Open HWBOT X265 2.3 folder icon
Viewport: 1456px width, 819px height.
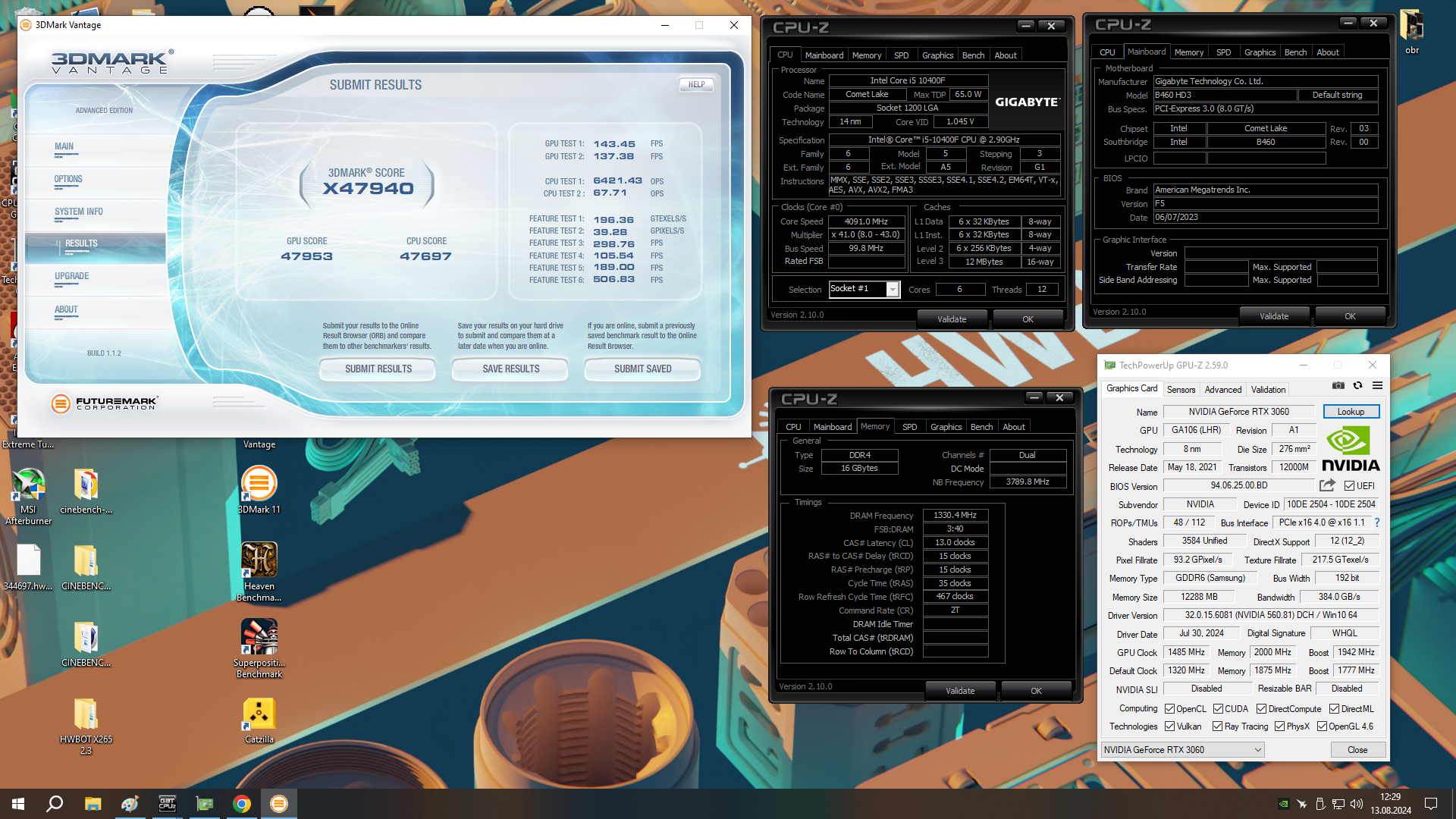[86, 726]
